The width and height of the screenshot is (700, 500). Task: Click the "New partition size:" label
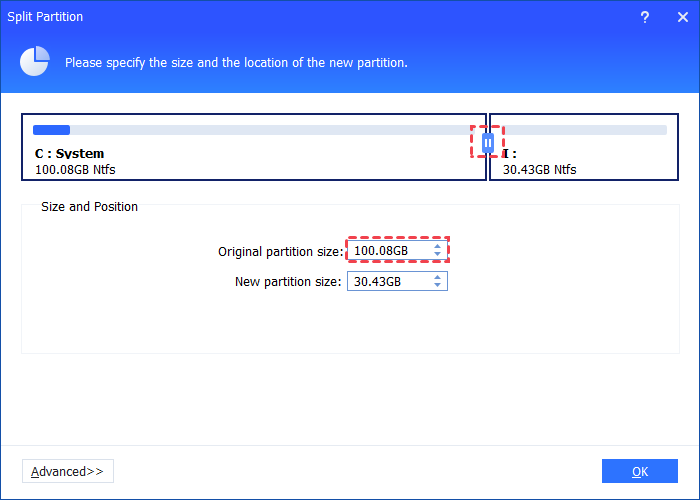(x=288, y=282)
